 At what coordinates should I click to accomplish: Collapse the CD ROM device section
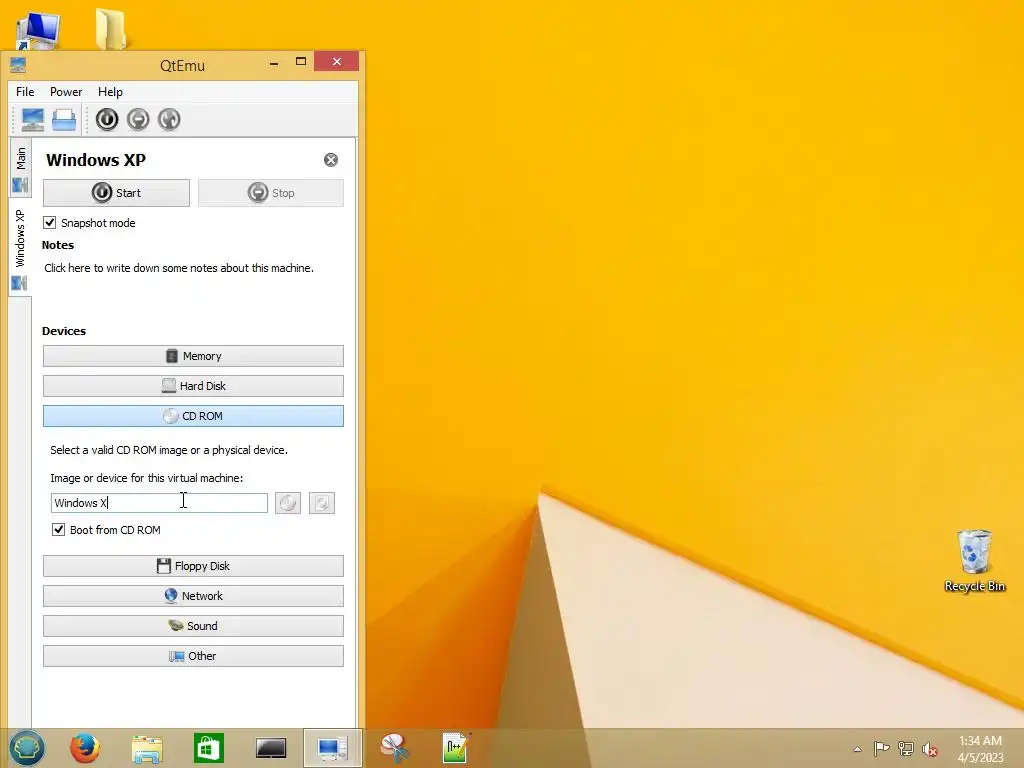(193, 416)
